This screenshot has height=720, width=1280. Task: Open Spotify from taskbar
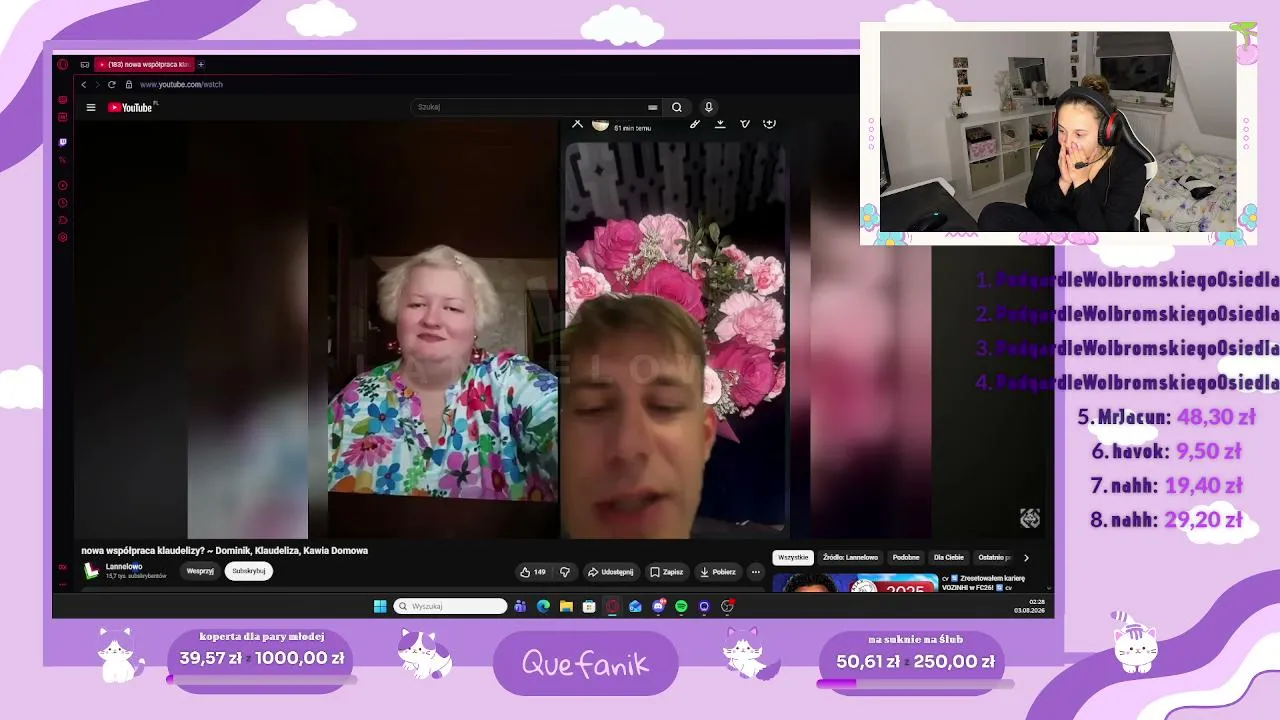(681, 606)
